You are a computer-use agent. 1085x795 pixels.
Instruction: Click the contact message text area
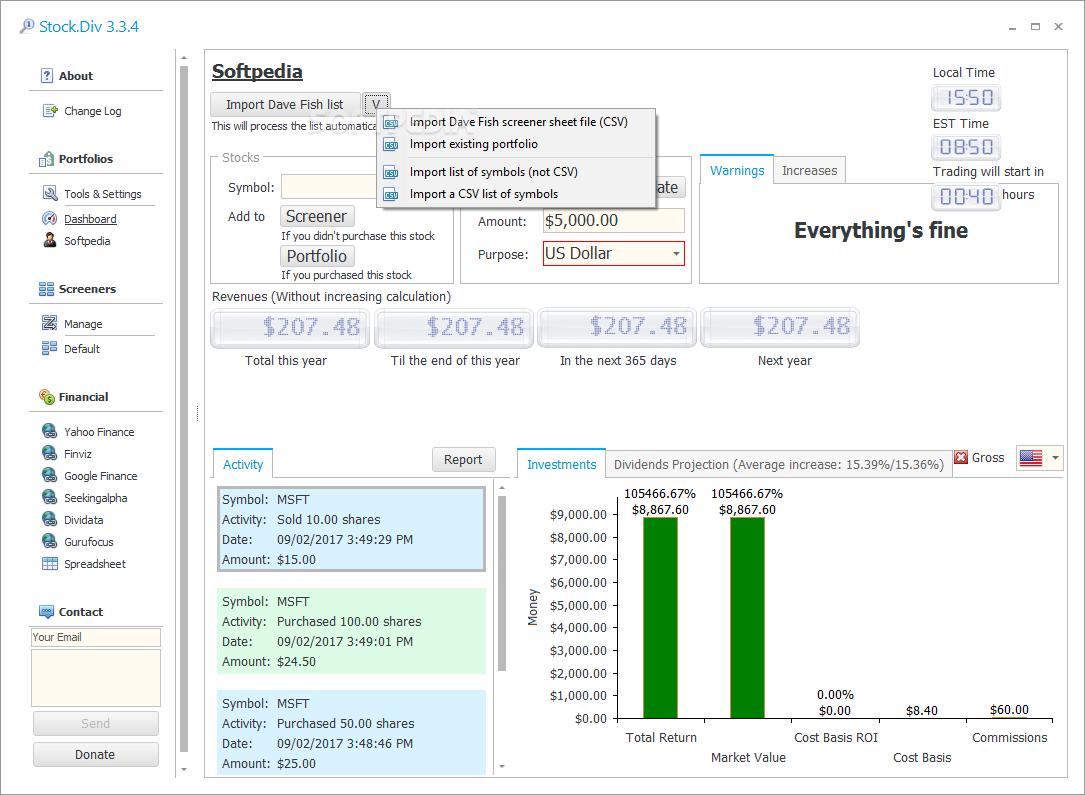[96, 677]
